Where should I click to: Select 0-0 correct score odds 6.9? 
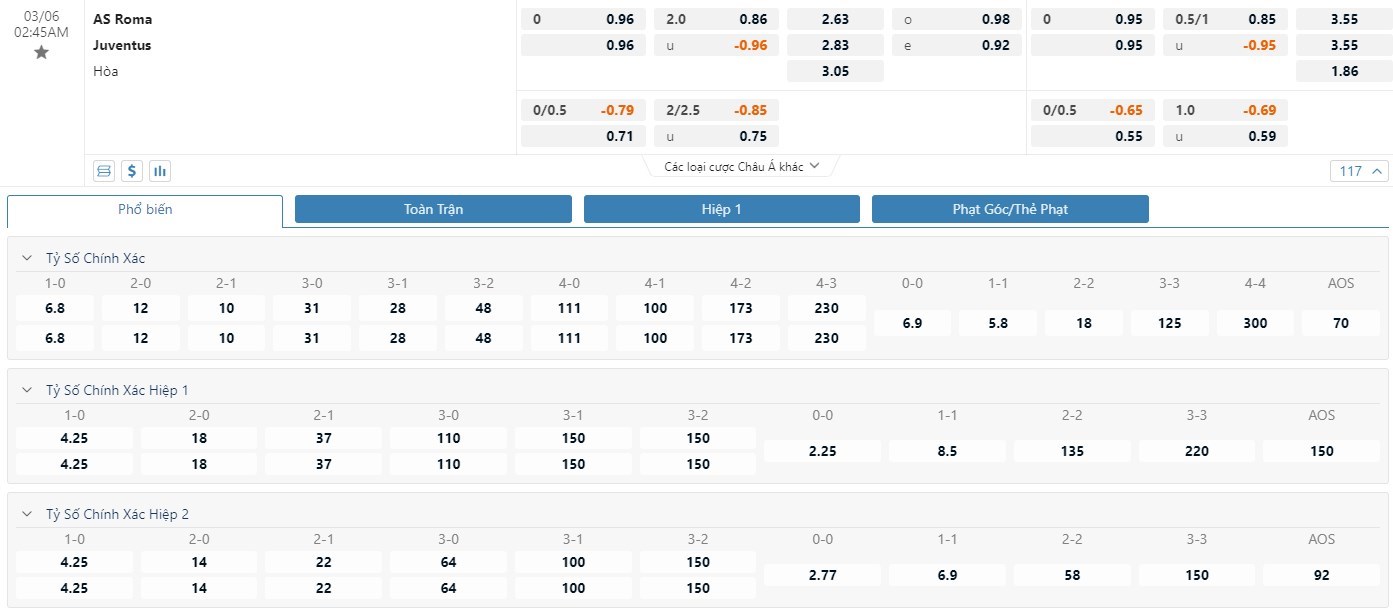click(912, 323)
